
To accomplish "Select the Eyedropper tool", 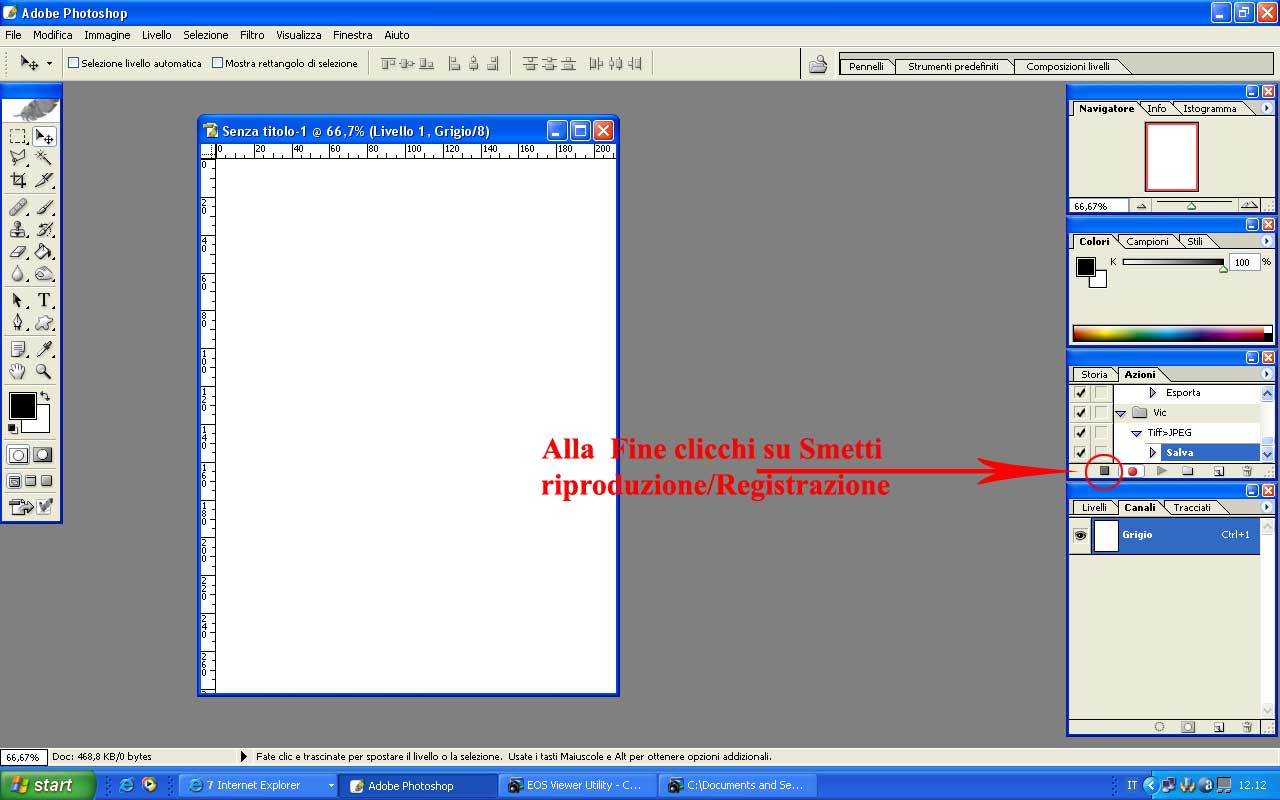I will click(x=44, y=349).
